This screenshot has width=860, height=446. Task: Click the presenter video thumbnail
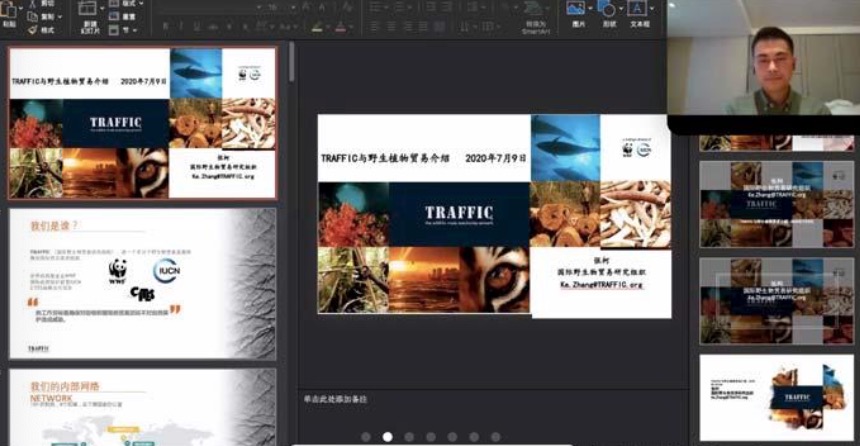(763, 57)
